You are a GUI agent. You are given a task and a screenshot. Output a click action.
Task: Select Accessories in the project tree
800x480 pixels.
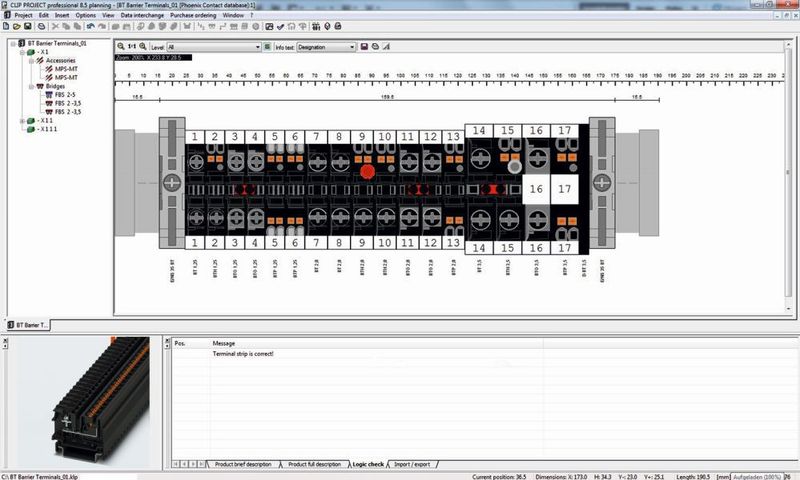point(61,61)
